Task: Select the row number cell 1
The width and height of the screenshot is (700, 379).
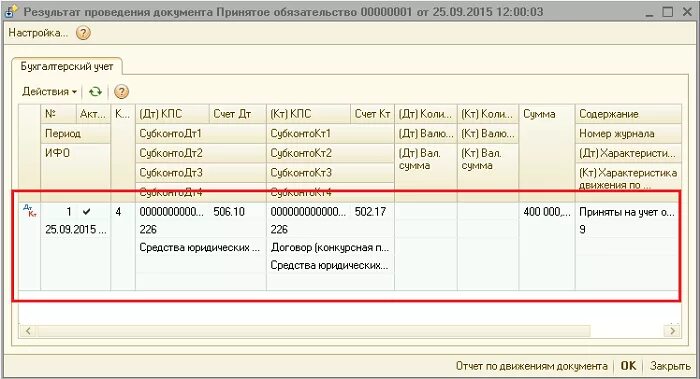Action: [59, 211]
